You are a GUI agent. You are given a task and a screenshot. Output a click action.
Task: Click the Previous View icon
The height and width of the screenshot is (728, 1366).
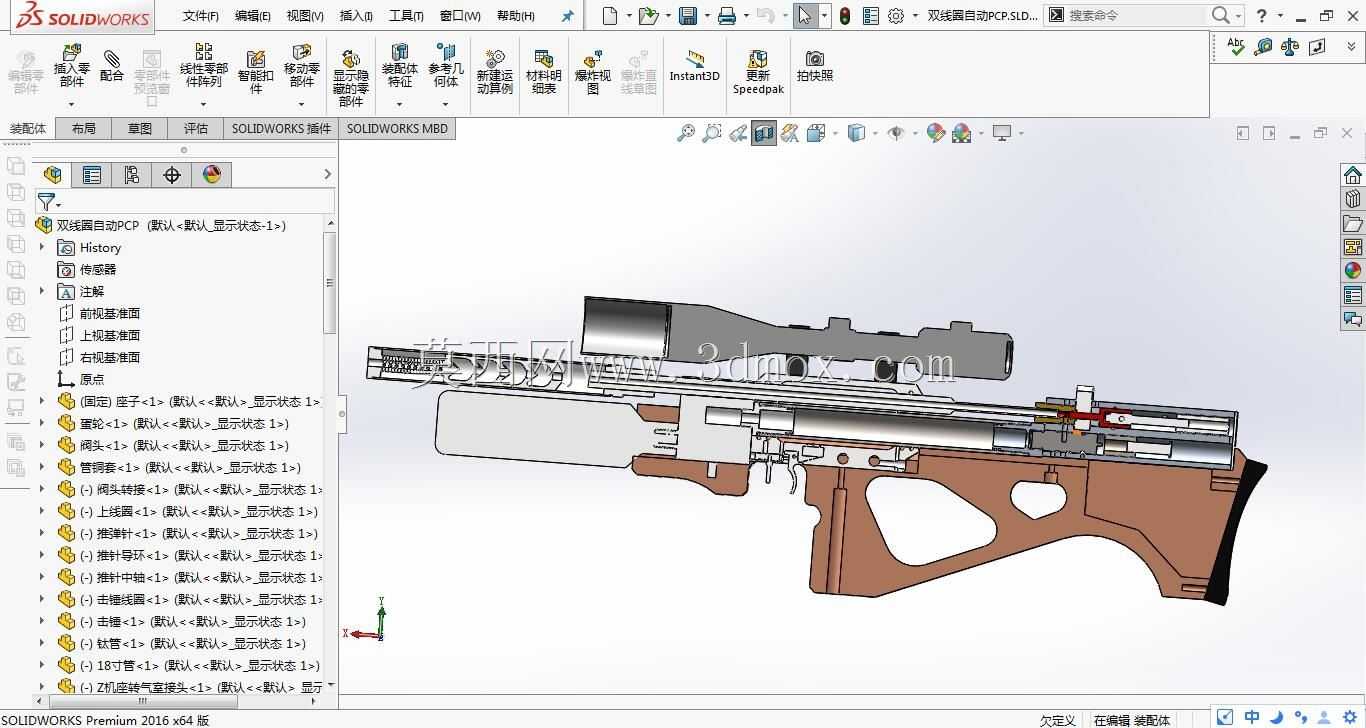[738, 133]
